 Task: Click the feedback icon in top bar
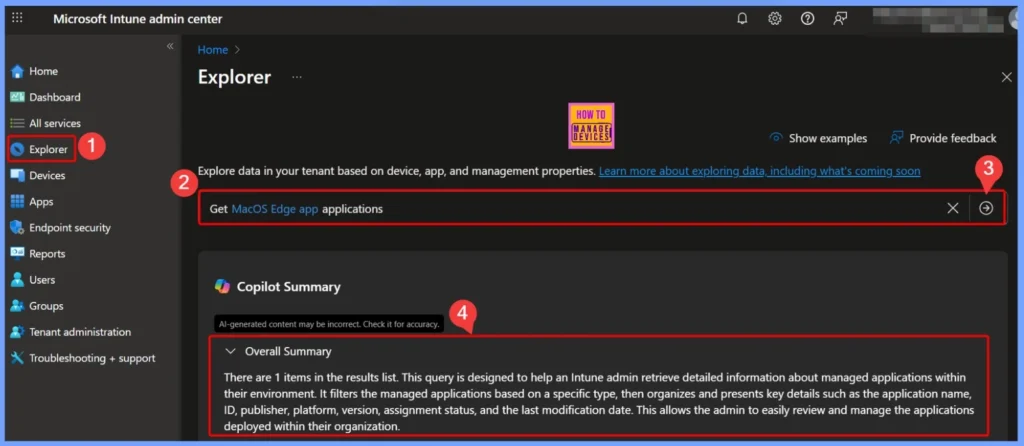840,19
